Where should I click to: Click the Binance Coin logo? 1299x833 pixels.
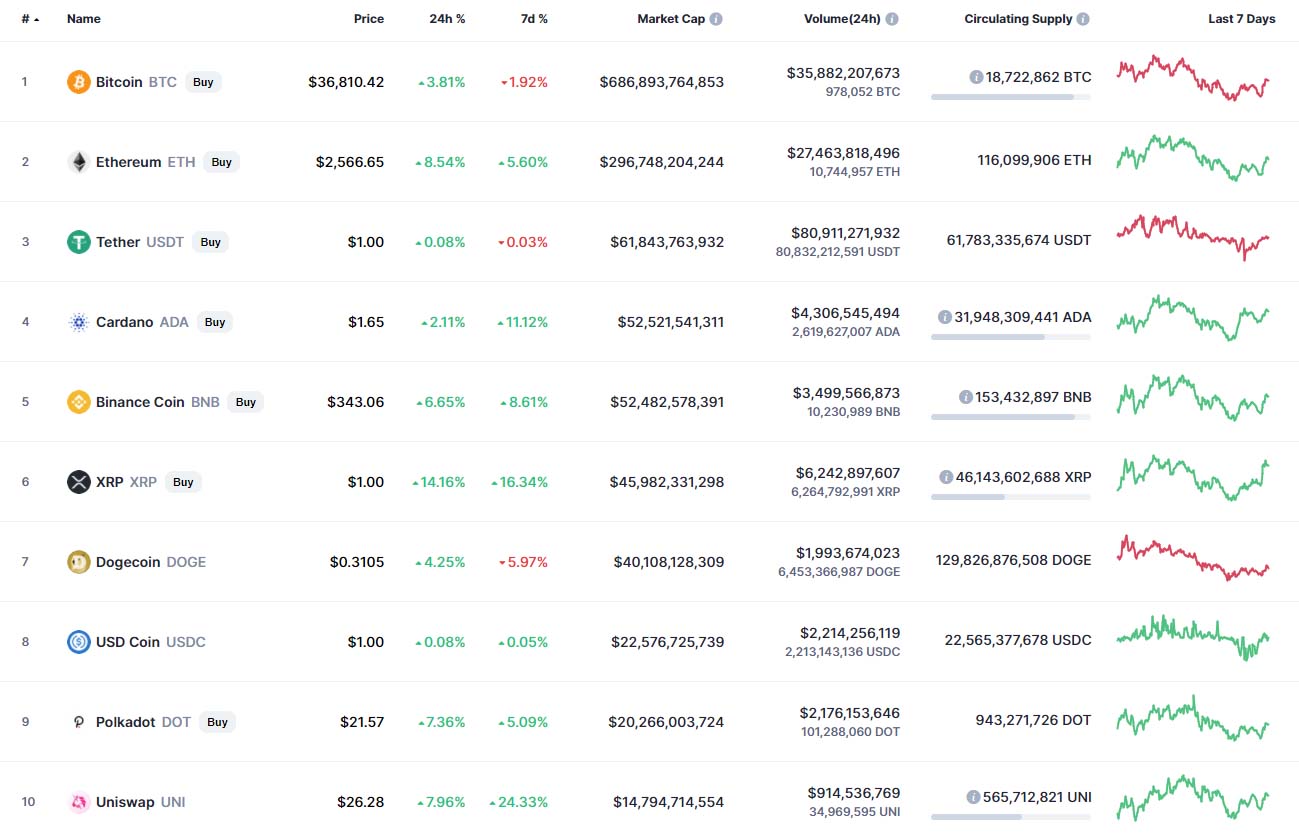78,402
